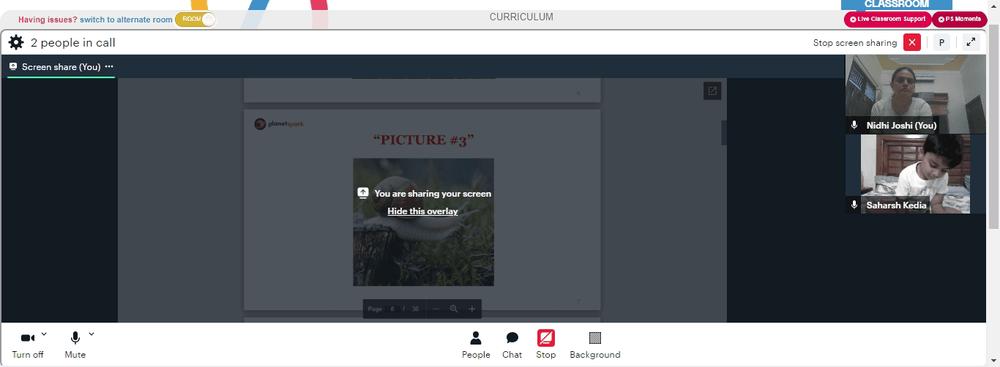Click switch to alternate room link
1000x367 pixels.
(x=126, y=20)
